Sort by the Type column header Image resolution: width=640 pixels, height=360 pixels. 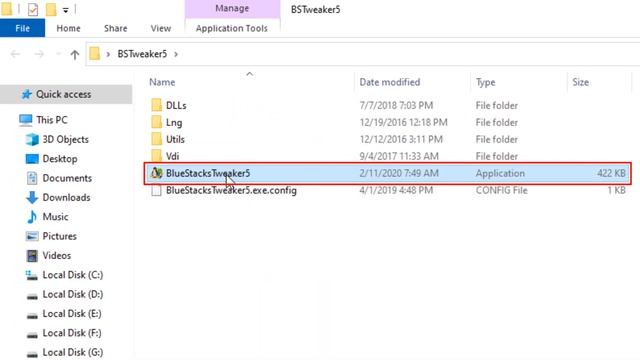[x=485, y=82]
